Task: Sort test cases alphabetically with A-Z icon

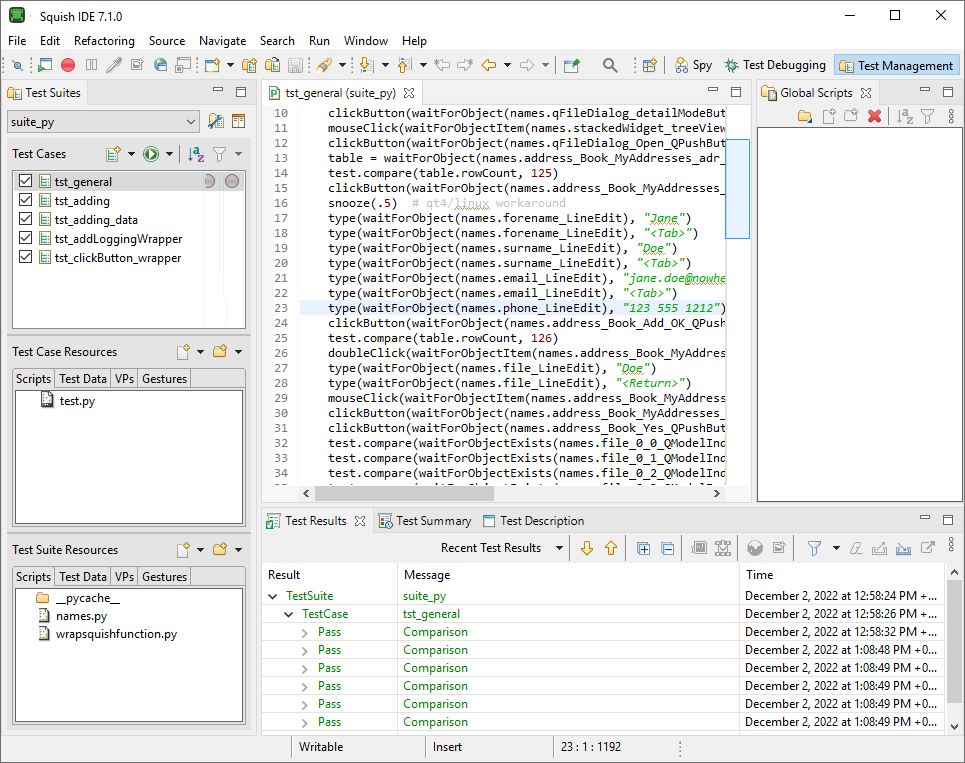Action: tap(196, 154)
